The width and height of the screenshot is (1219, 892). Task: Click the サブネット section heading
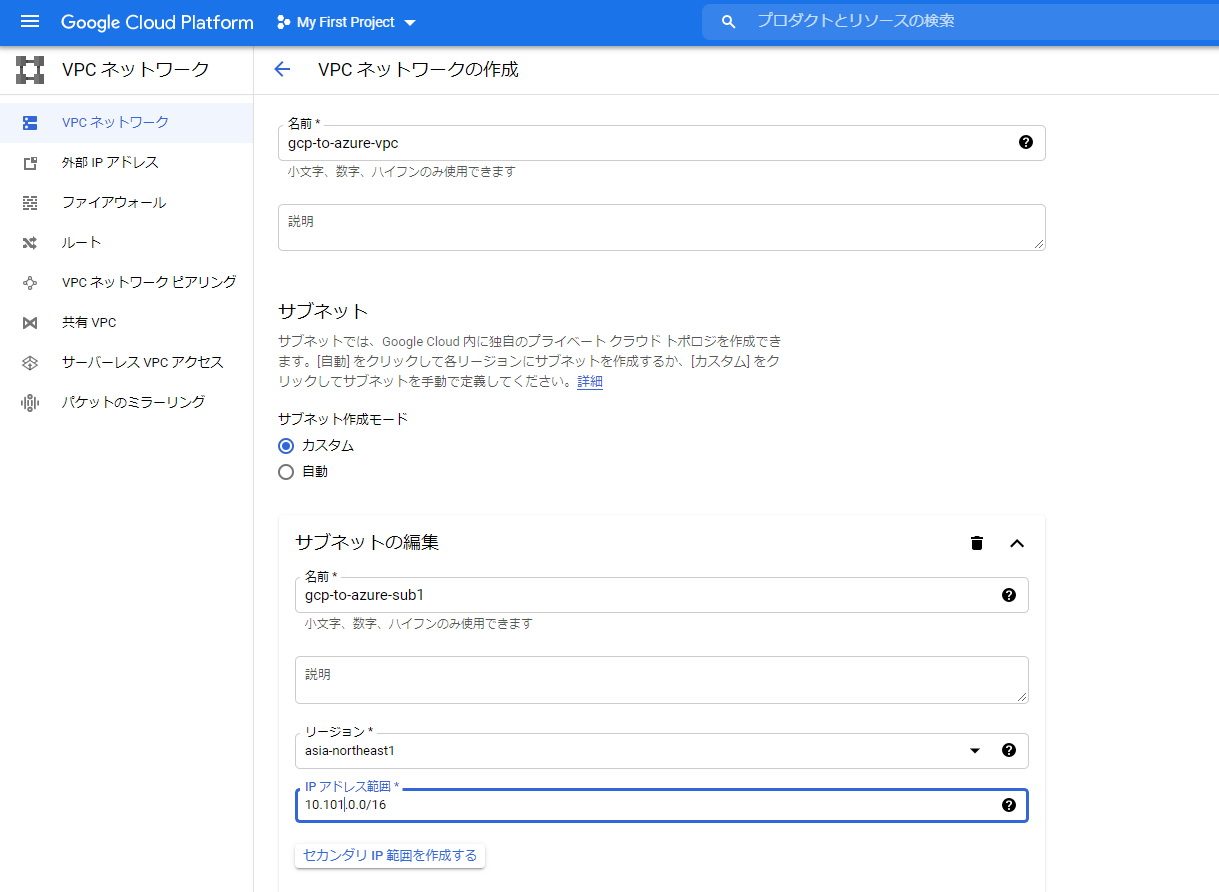[x=323, y=311]
